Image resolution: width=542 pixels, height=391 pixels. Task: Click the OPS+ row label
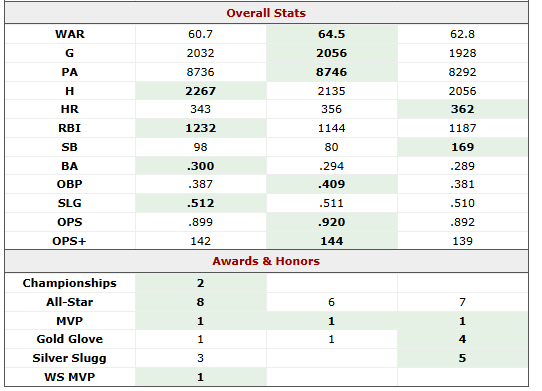click(x=69, y=241)
